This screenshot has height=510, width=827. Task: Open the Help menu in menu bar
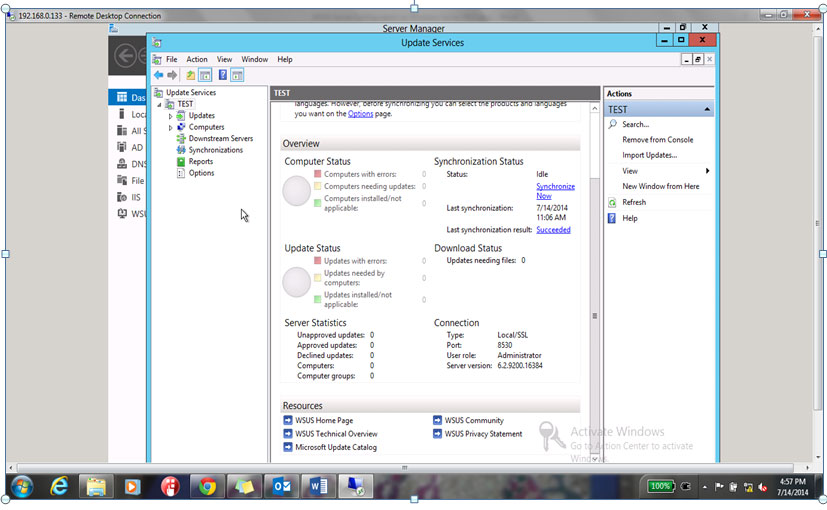pyautogui.click(x=284, y=60)
